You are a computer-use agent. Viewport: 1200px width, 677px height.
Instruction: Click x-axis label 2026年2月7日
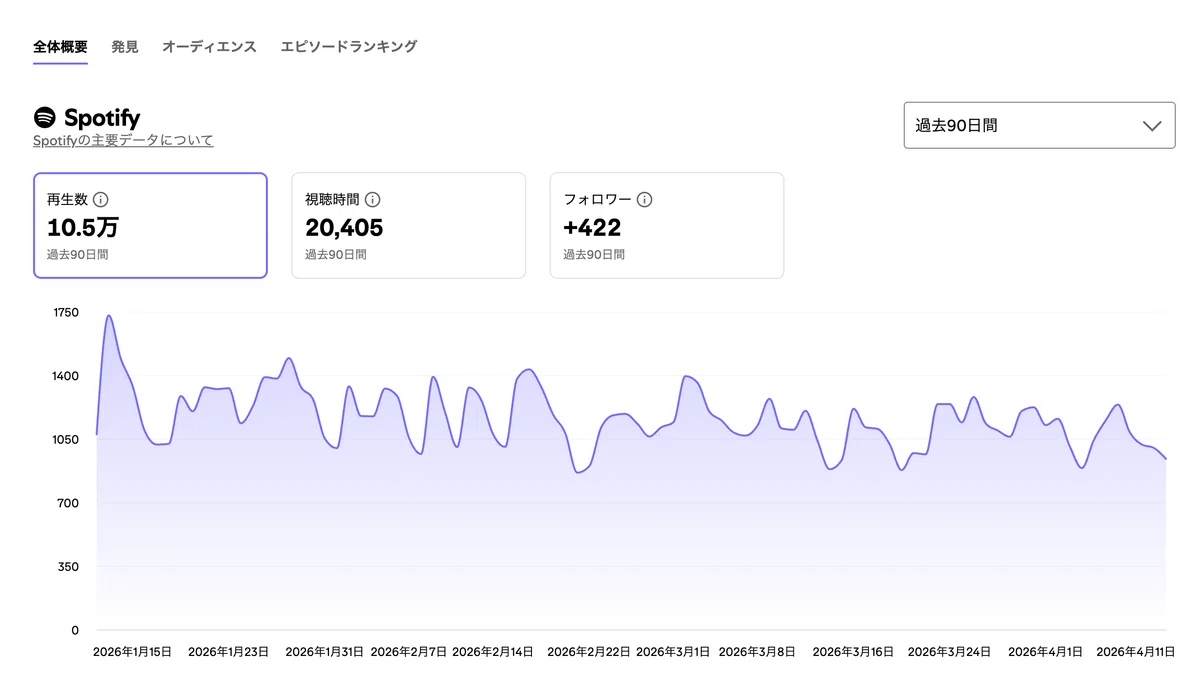(409, 652)
